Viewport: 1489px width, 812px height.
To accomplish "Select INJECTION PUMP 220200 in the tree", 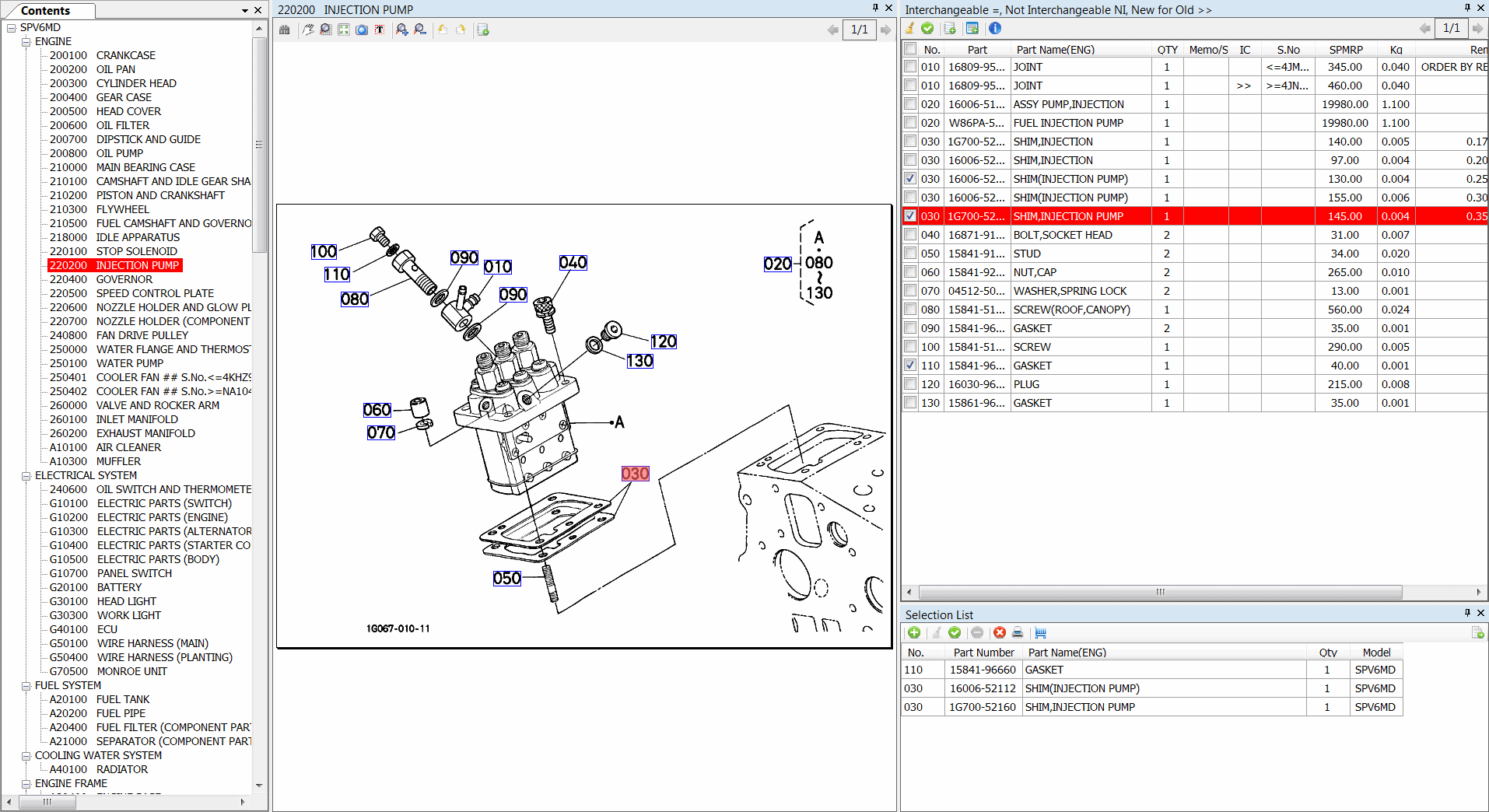I will coord(115,264).
